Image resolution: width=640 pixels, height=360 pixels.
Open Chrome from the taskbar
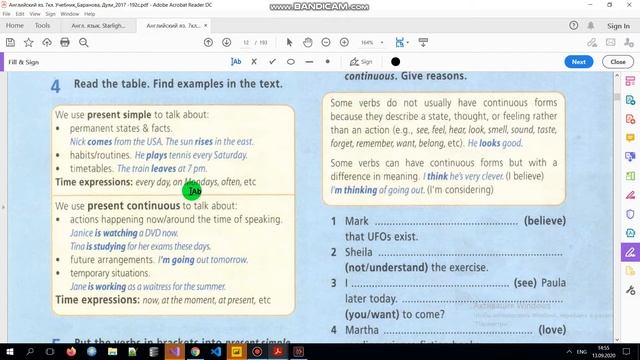point(195,351)
